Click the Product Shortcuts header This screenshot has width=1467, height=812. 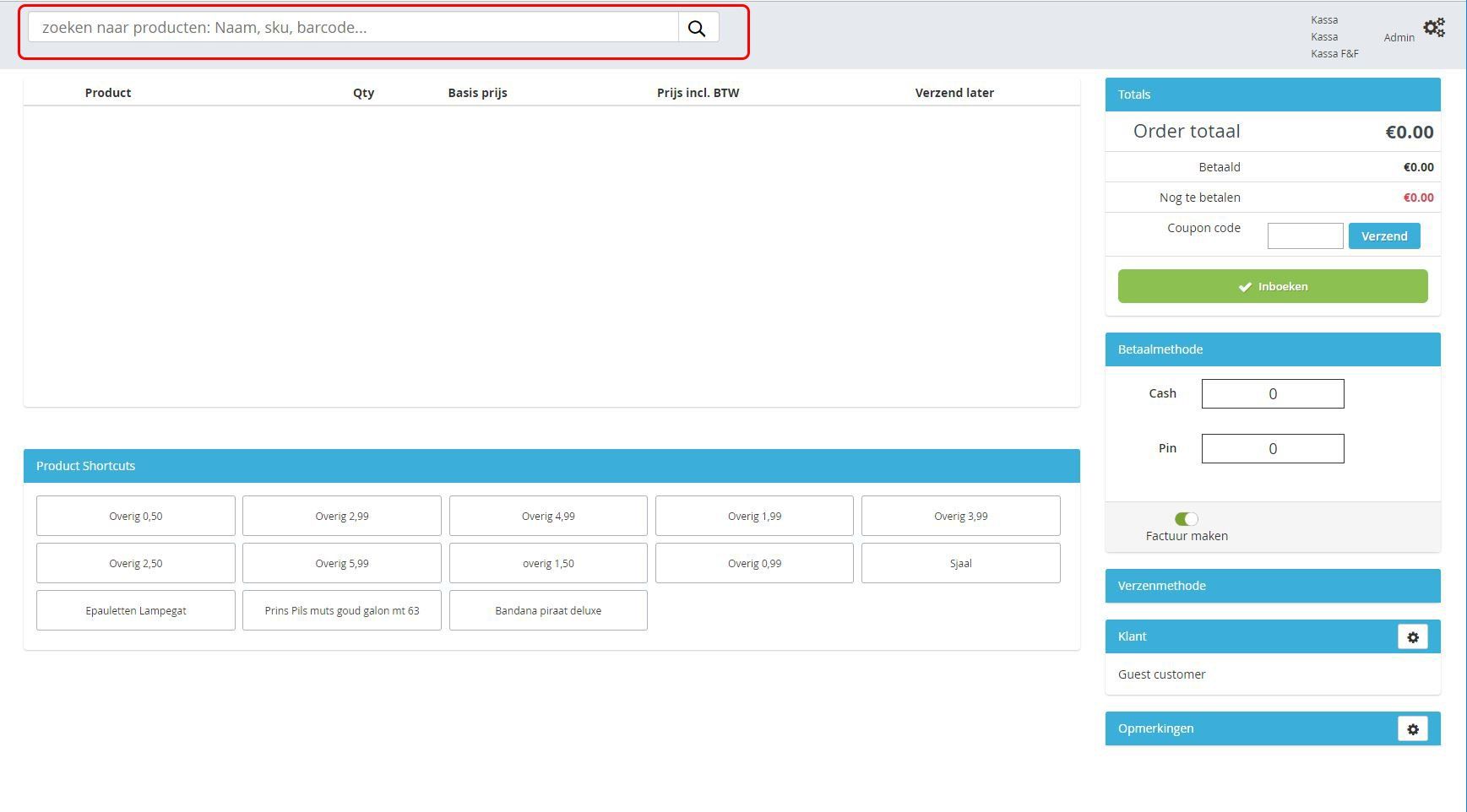tap(551, 466)
